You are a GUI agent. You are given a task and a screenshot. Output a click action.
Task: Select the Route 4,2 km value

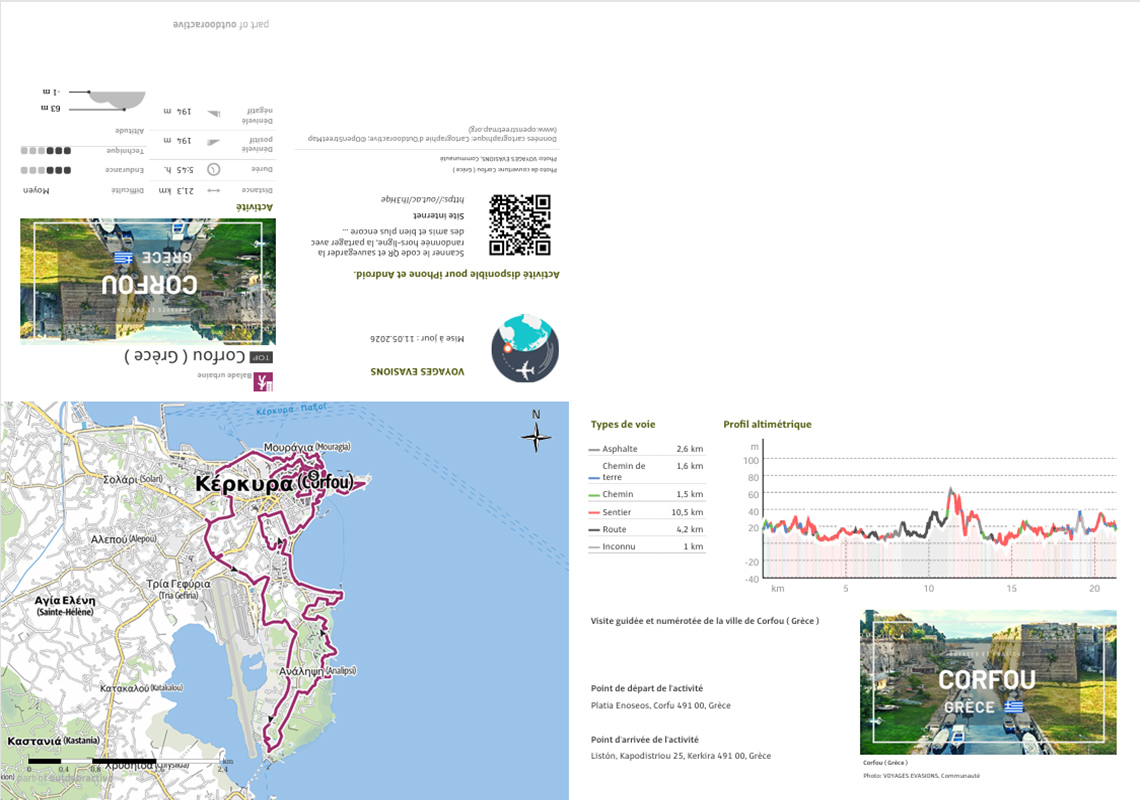pos(690,529)
